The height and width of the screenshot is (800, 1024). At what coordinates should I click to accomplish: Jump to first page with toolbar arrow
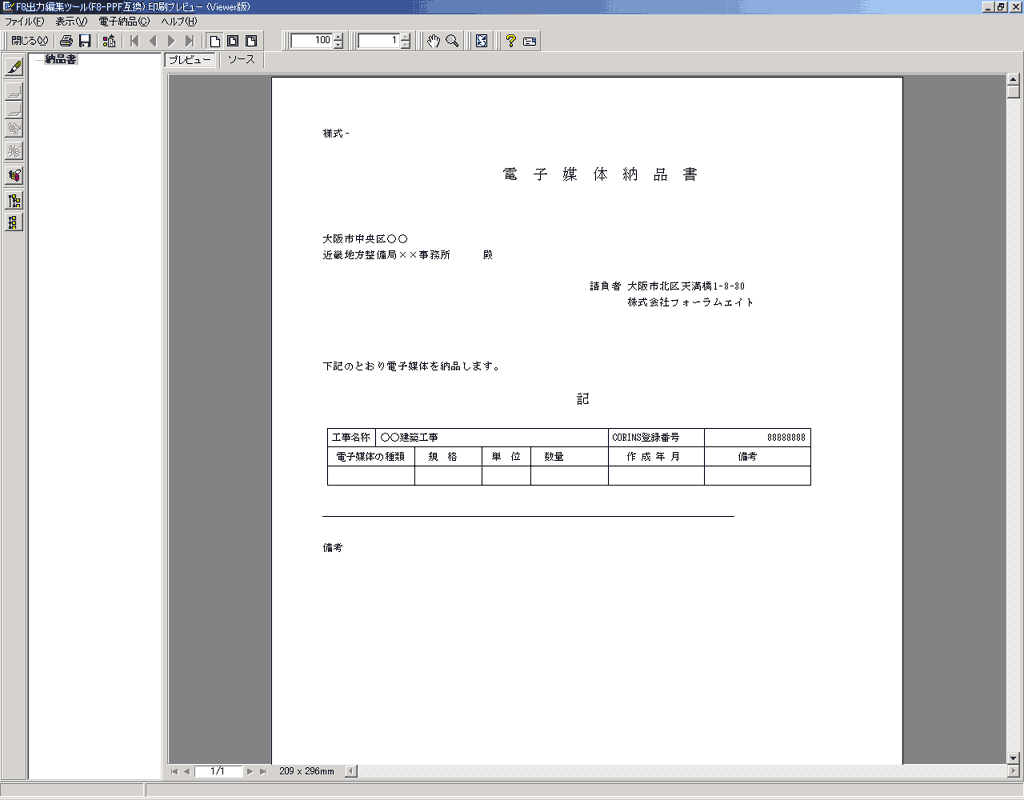coord(135,40)
